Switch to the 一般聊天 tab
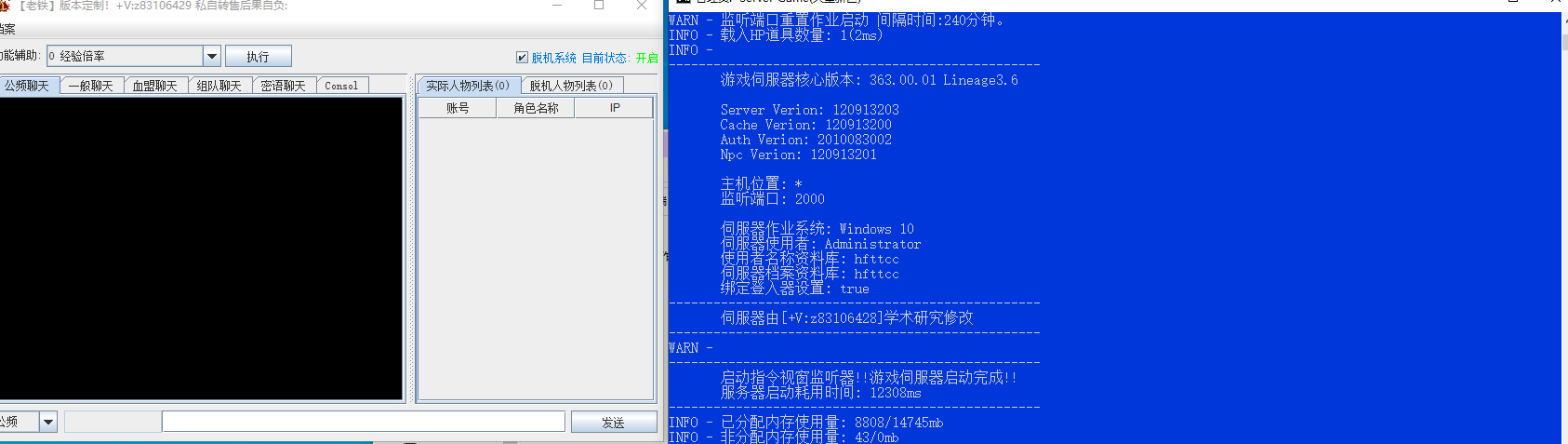This screenshot has height=444, width=1568. click(91, 86)
